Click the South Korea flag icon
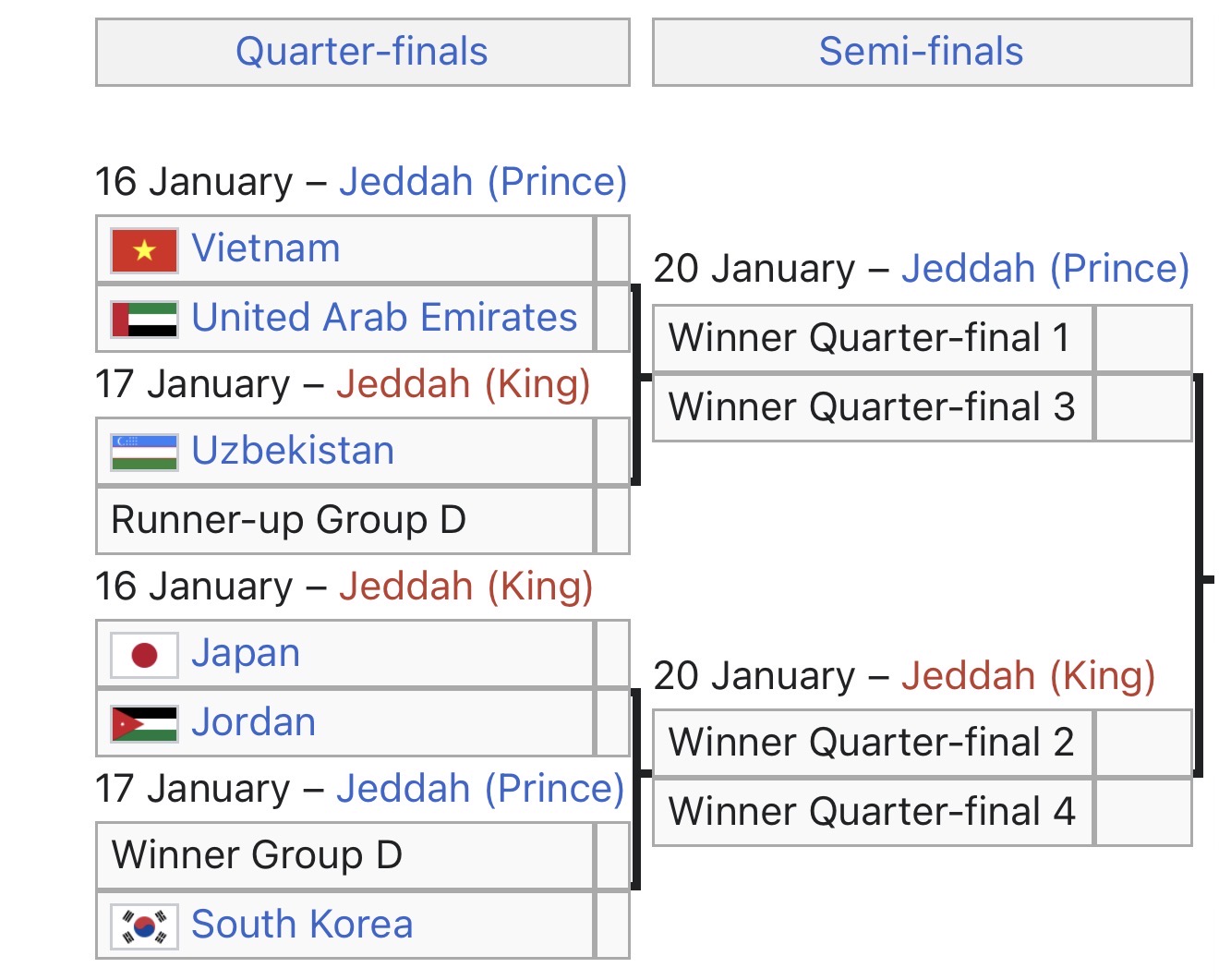 (x=144, y=926)
